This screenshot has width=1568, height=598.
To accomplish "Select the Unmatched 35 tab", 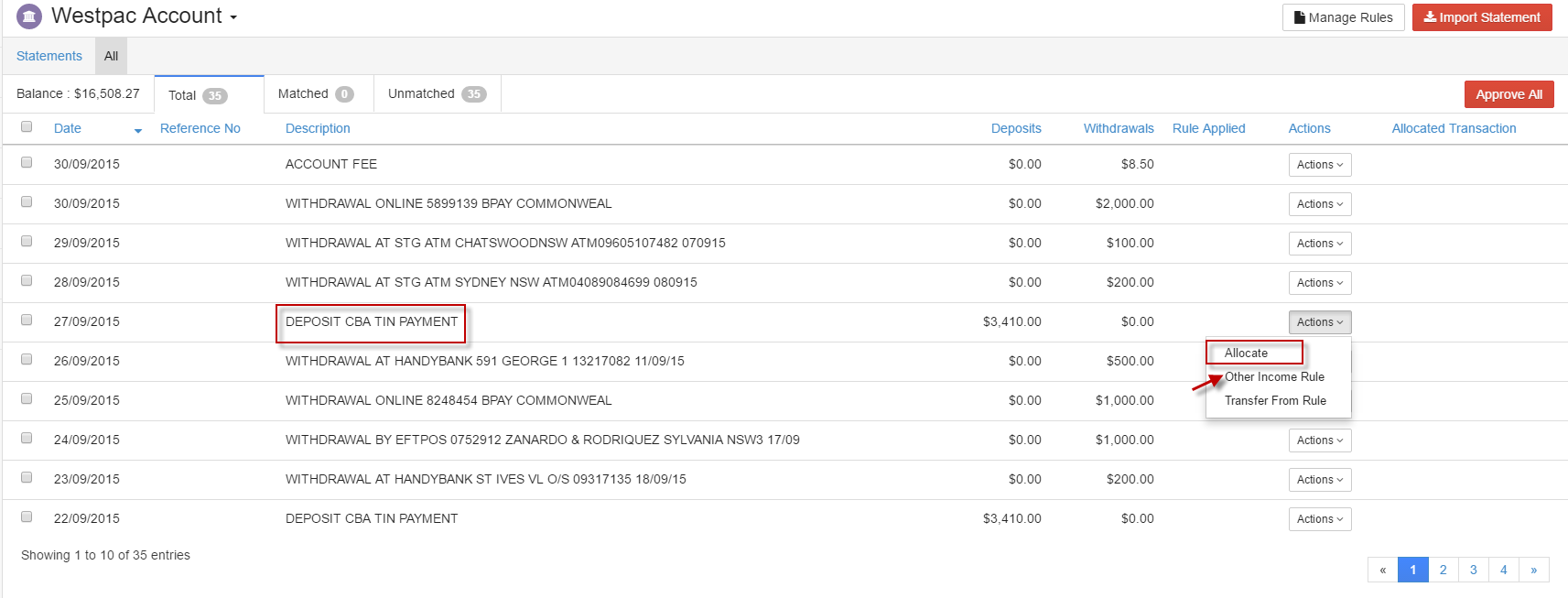I will [x=438, y=93].
